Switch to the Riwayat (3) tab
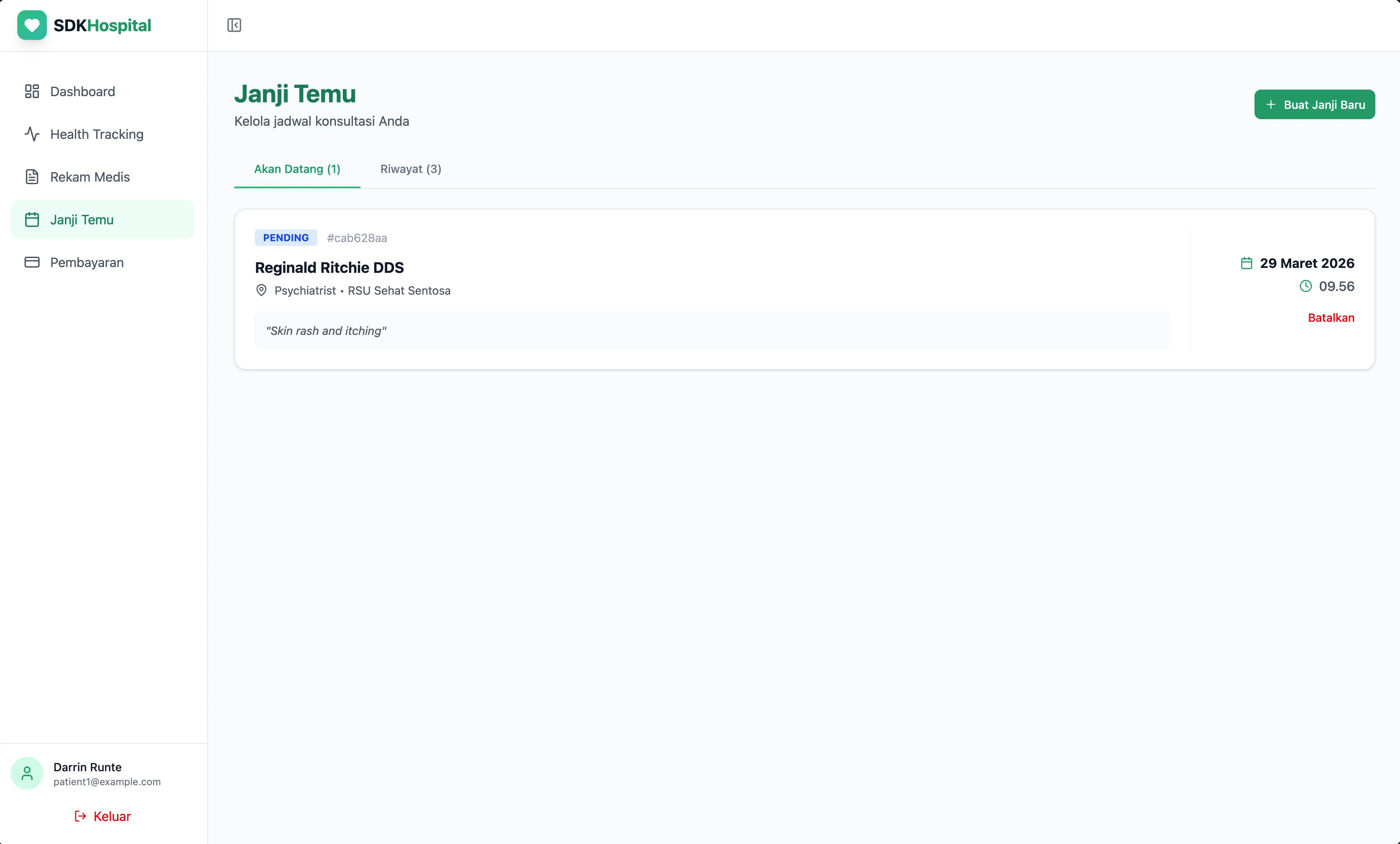Image resolution: width=1400 pixels, height=844 pixels. click(x=410, y=169)
